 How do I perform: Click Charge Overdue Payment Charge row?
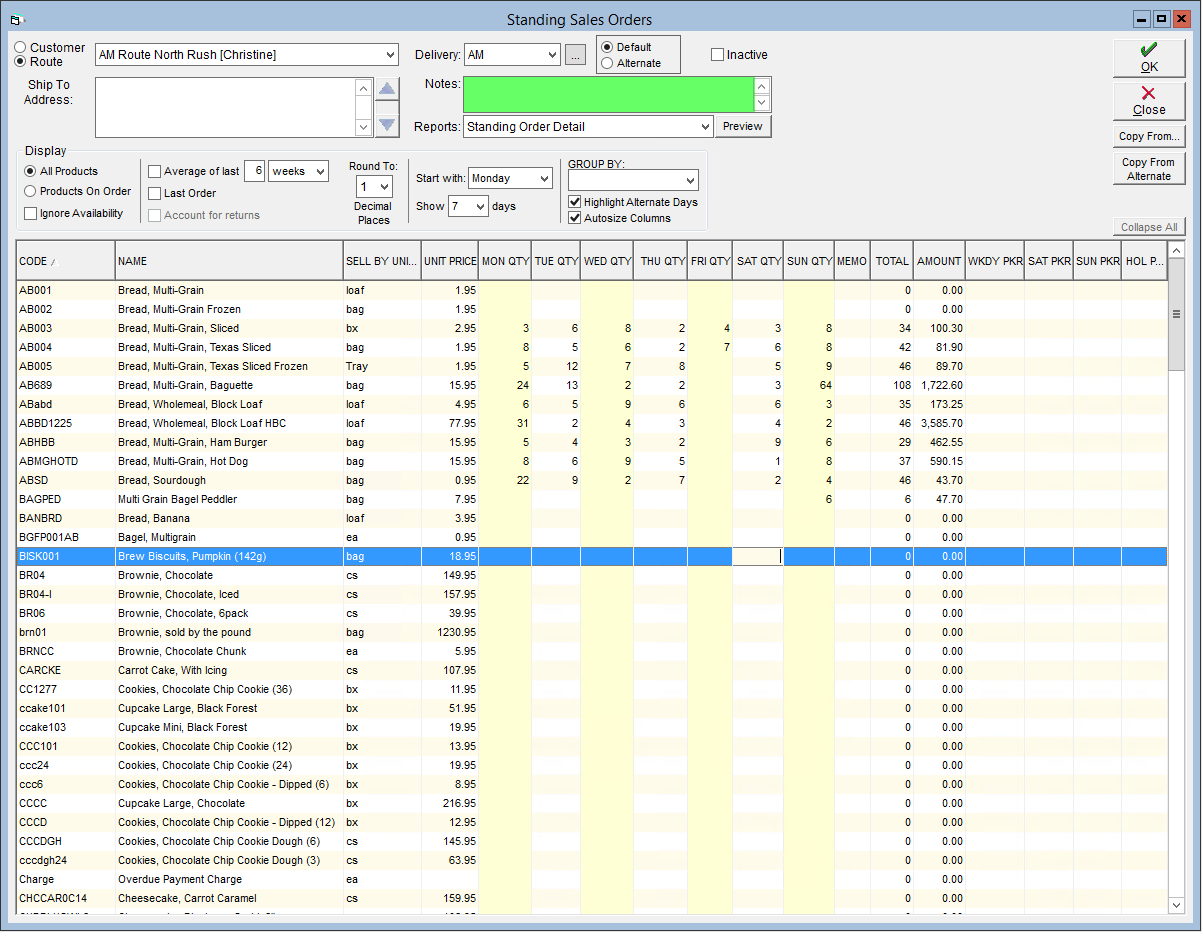(591, 879)
